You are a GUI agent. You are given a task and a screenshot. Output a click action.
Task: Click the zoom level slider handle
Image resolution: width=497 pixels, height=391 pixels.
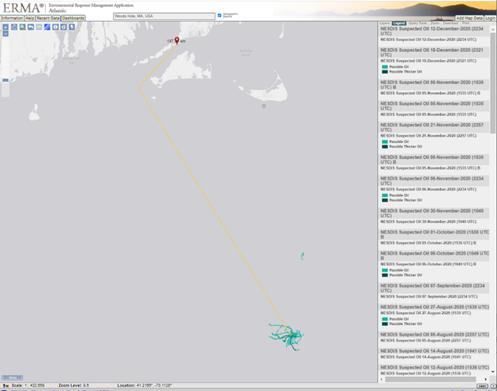tap(5, 80)
